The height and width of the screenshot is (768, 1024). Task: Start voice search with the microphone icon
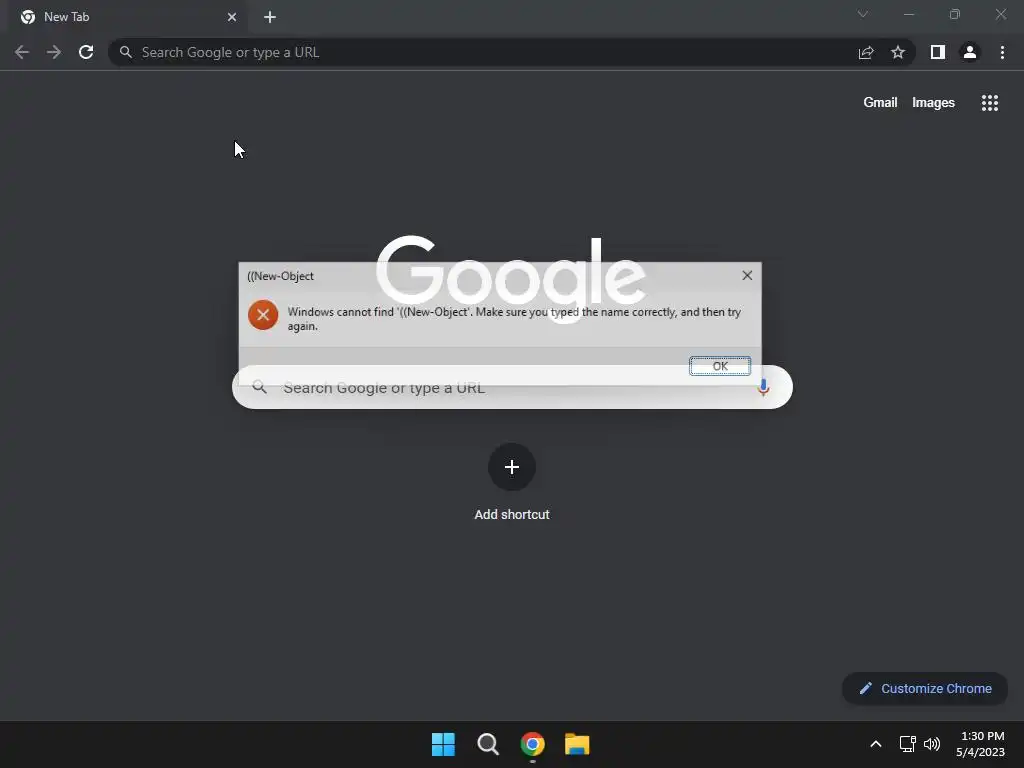[x=763, y=387]
